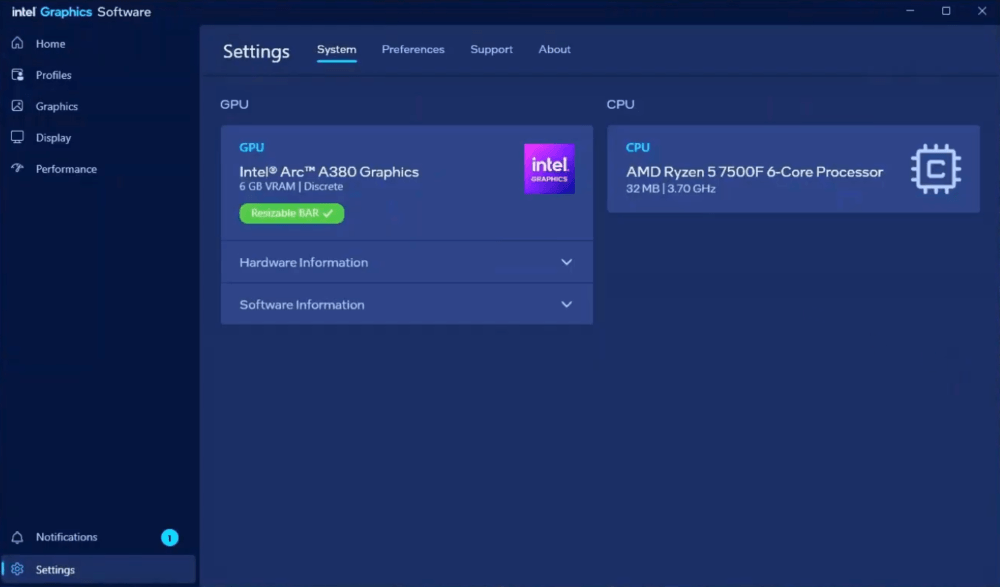Click the AMD Ryzen 5 7500F processor name
The image size is (1000, 587).
click(754, 172)
